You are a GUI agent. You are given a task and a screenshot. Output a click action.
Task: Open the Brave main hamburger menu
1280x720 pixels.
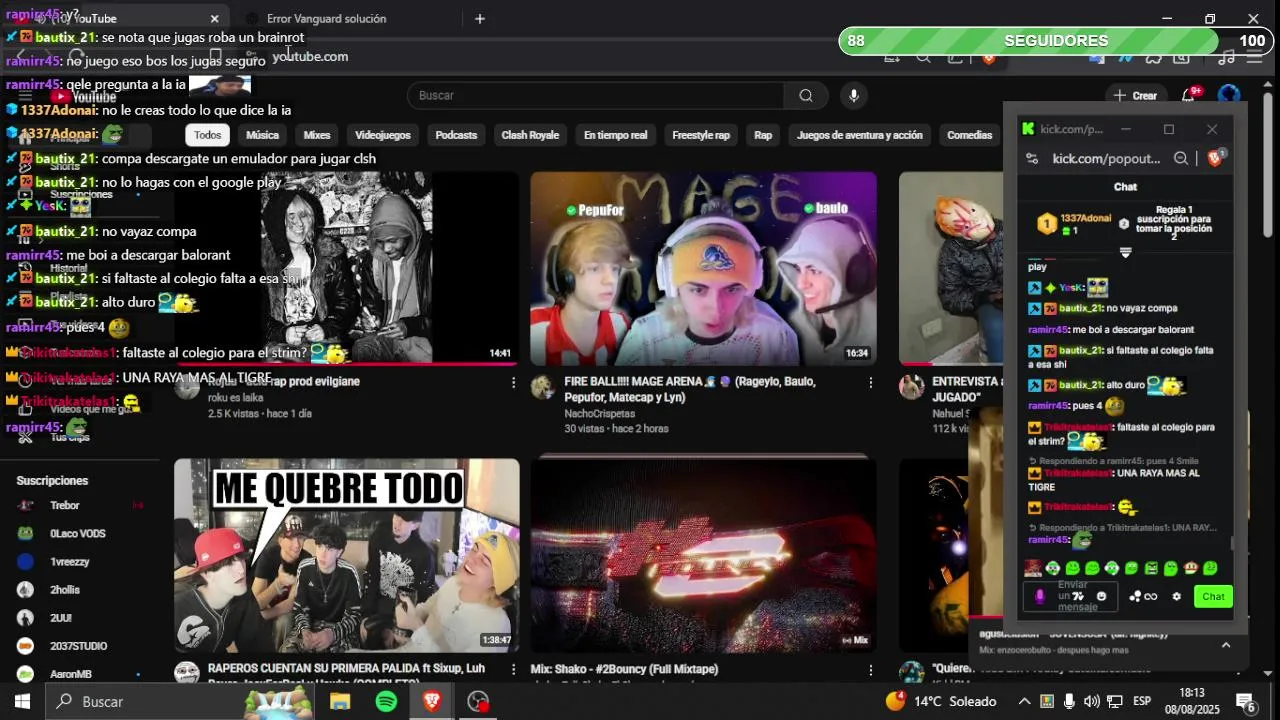pos(1255,57)
